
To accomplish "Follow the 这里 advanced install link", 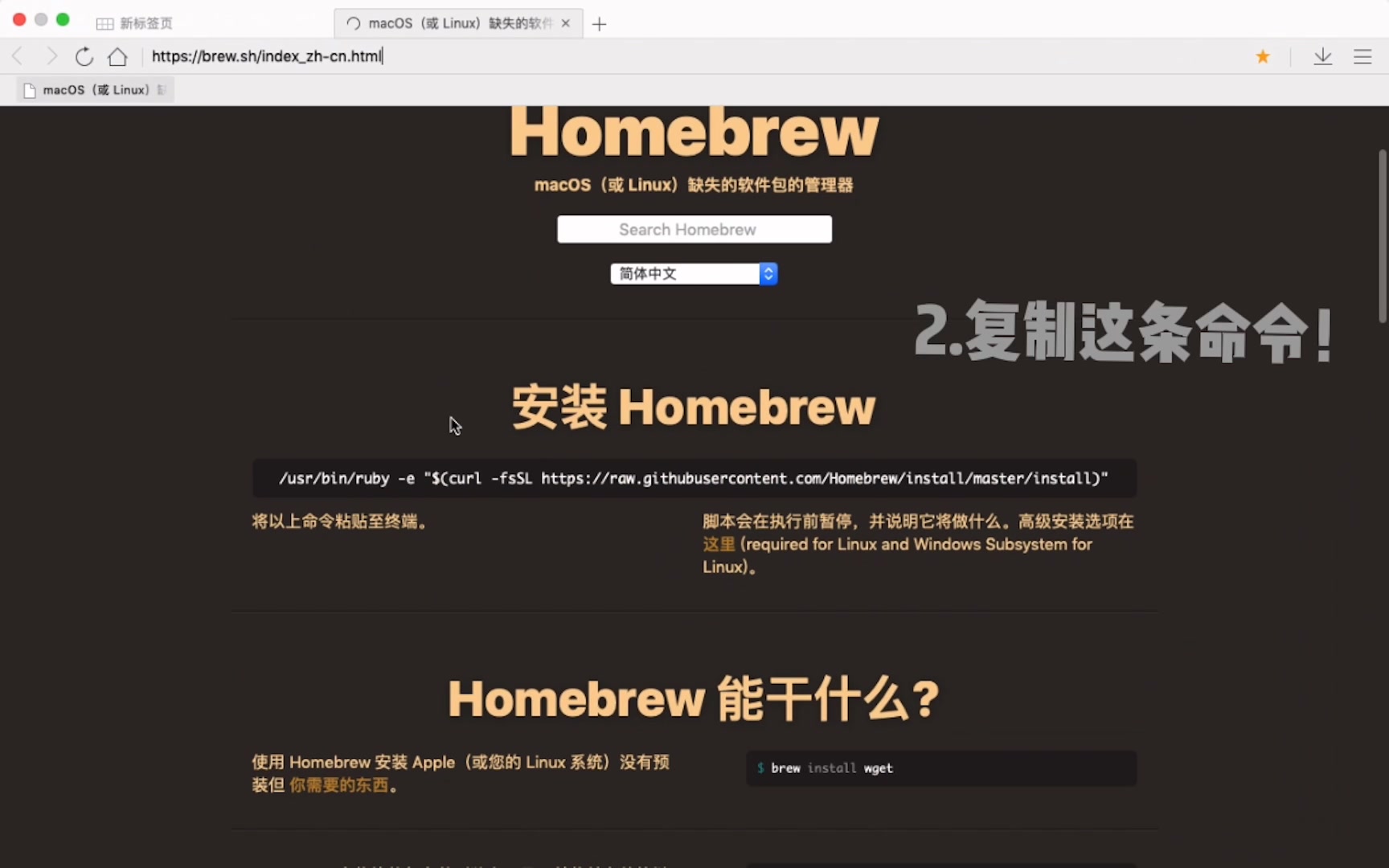I will click(x=719, y=544).
